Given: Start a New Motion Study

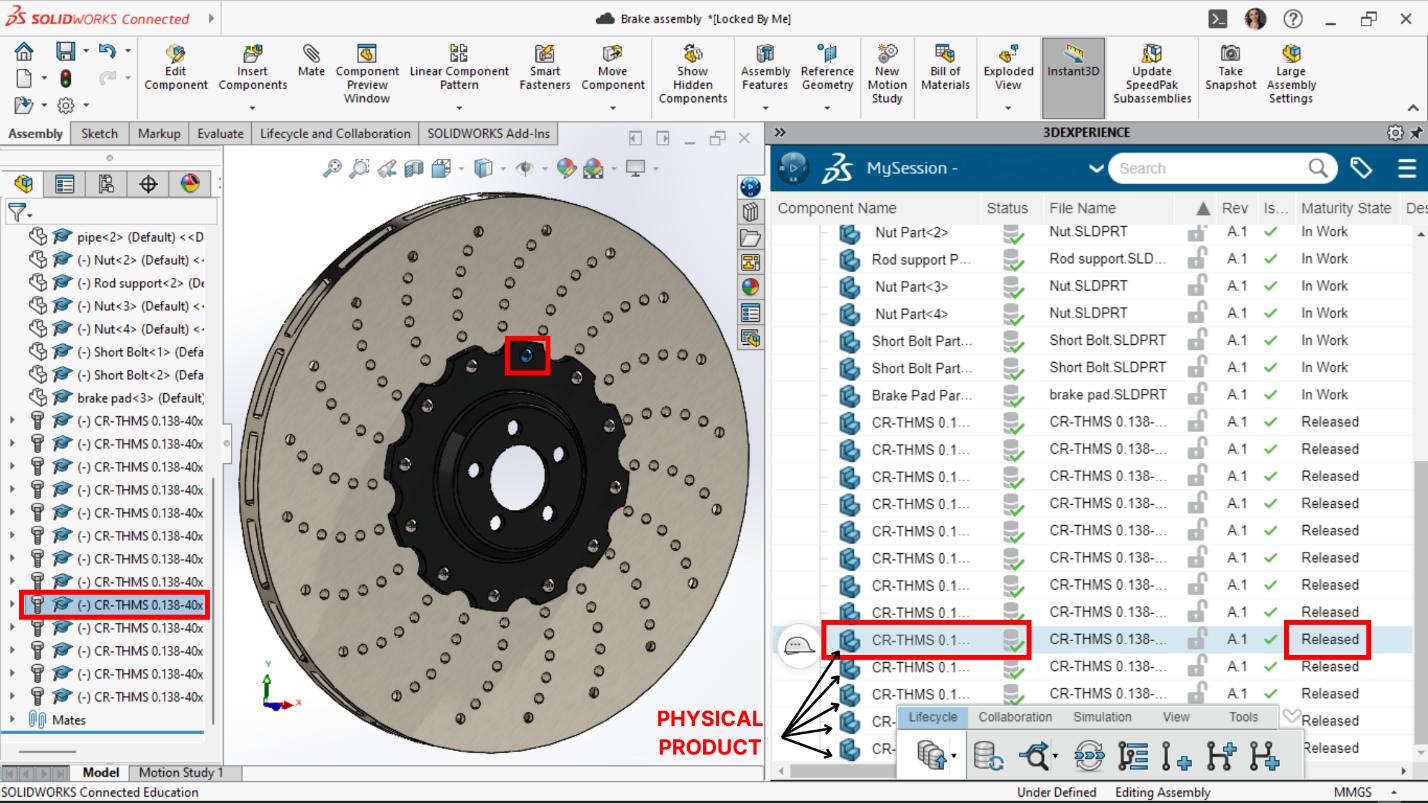Looking at the screenshot, I should (x=887, y=74).
